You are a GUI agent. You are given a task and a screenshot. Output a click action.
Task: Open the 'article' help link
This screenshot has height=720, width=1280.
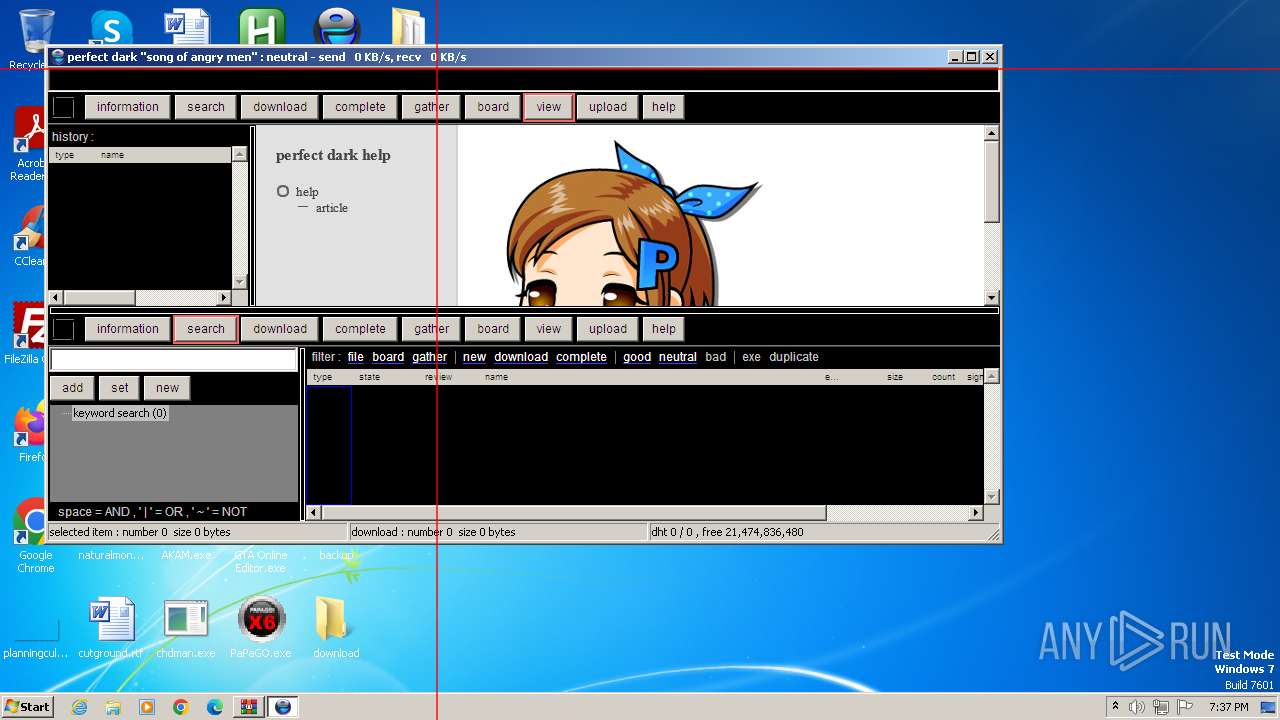pyautogui.click(x=332, y=208)
